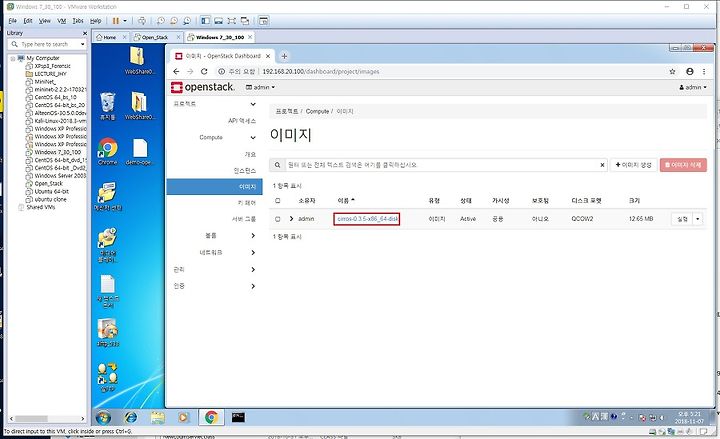Image resolution: width=720 pixels, height=439 pixels.
Task: Click the openstack logo
Action: pos(202,87)
